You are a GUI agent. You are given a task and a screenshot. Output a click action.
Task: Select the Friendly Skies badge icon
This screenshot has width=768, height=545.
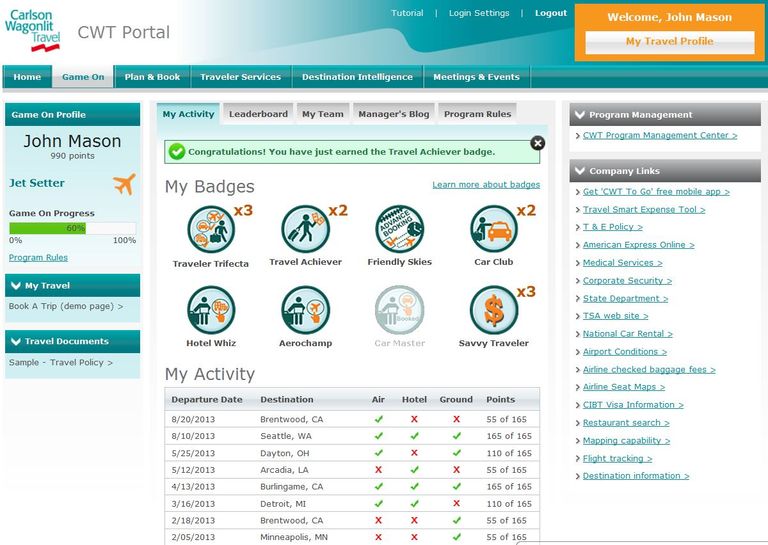[399, 229]
